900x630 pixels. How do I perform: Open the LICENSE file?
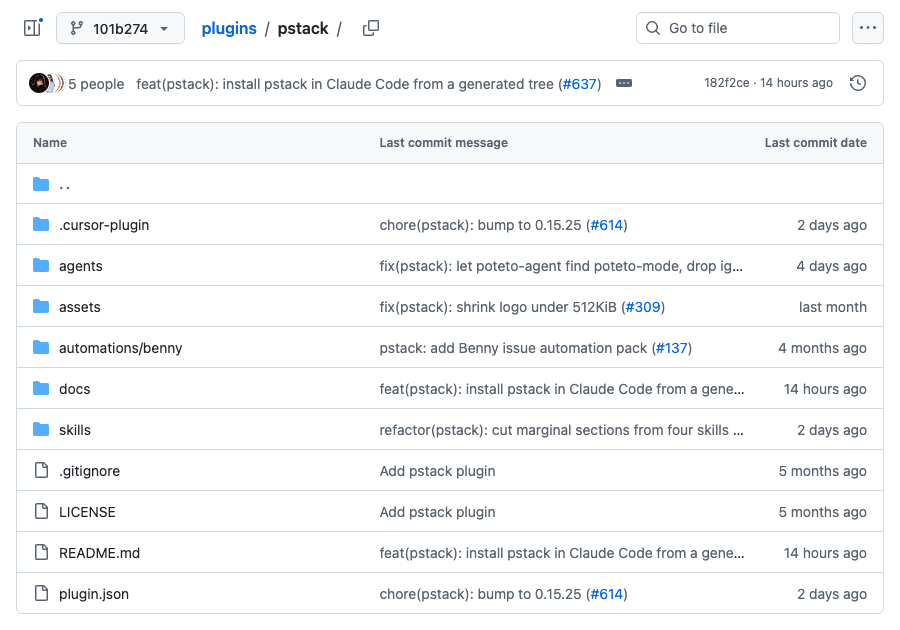pos(87,512)
